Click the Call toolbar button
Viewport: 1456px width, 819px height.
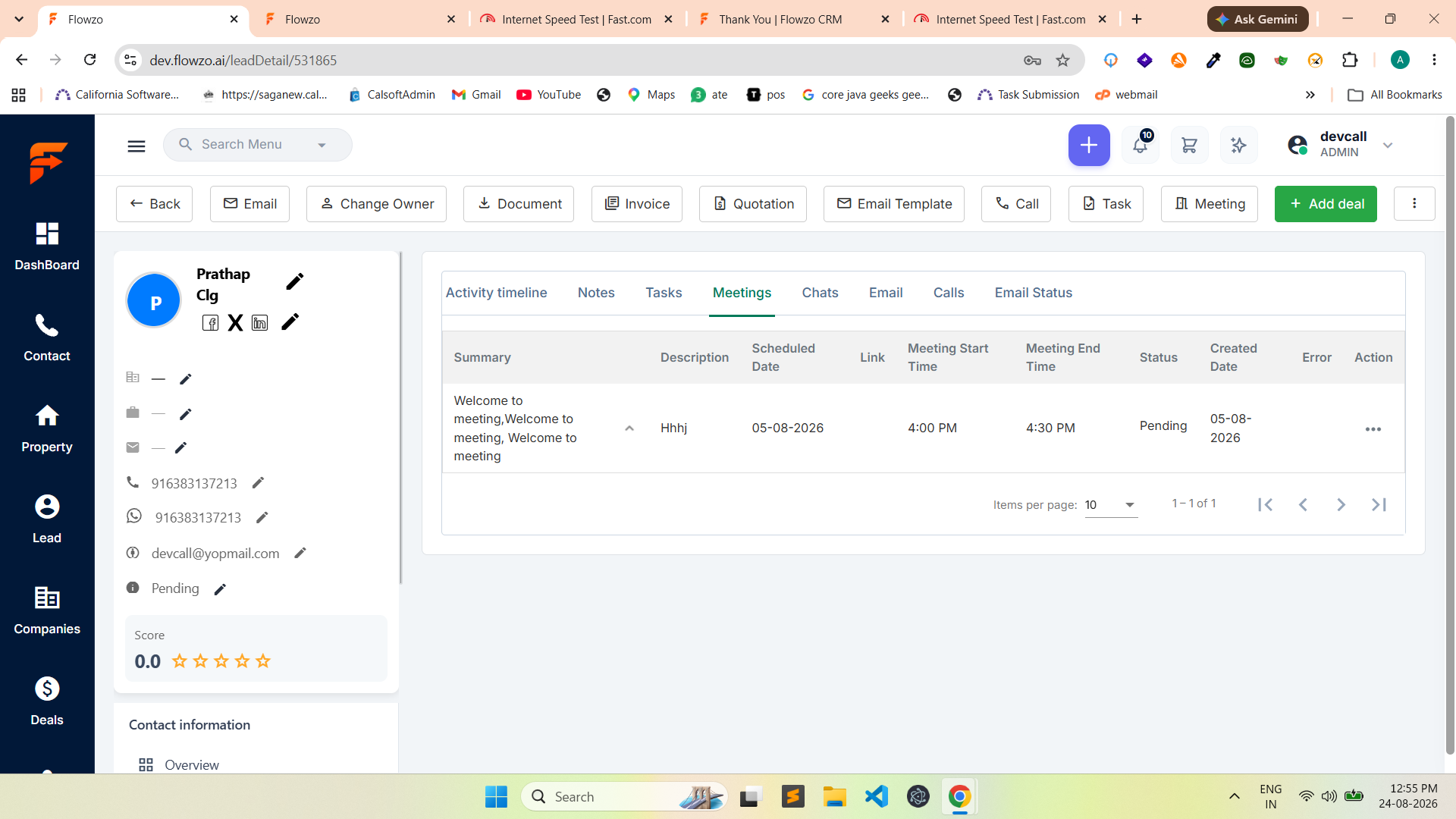[1016, 204]
